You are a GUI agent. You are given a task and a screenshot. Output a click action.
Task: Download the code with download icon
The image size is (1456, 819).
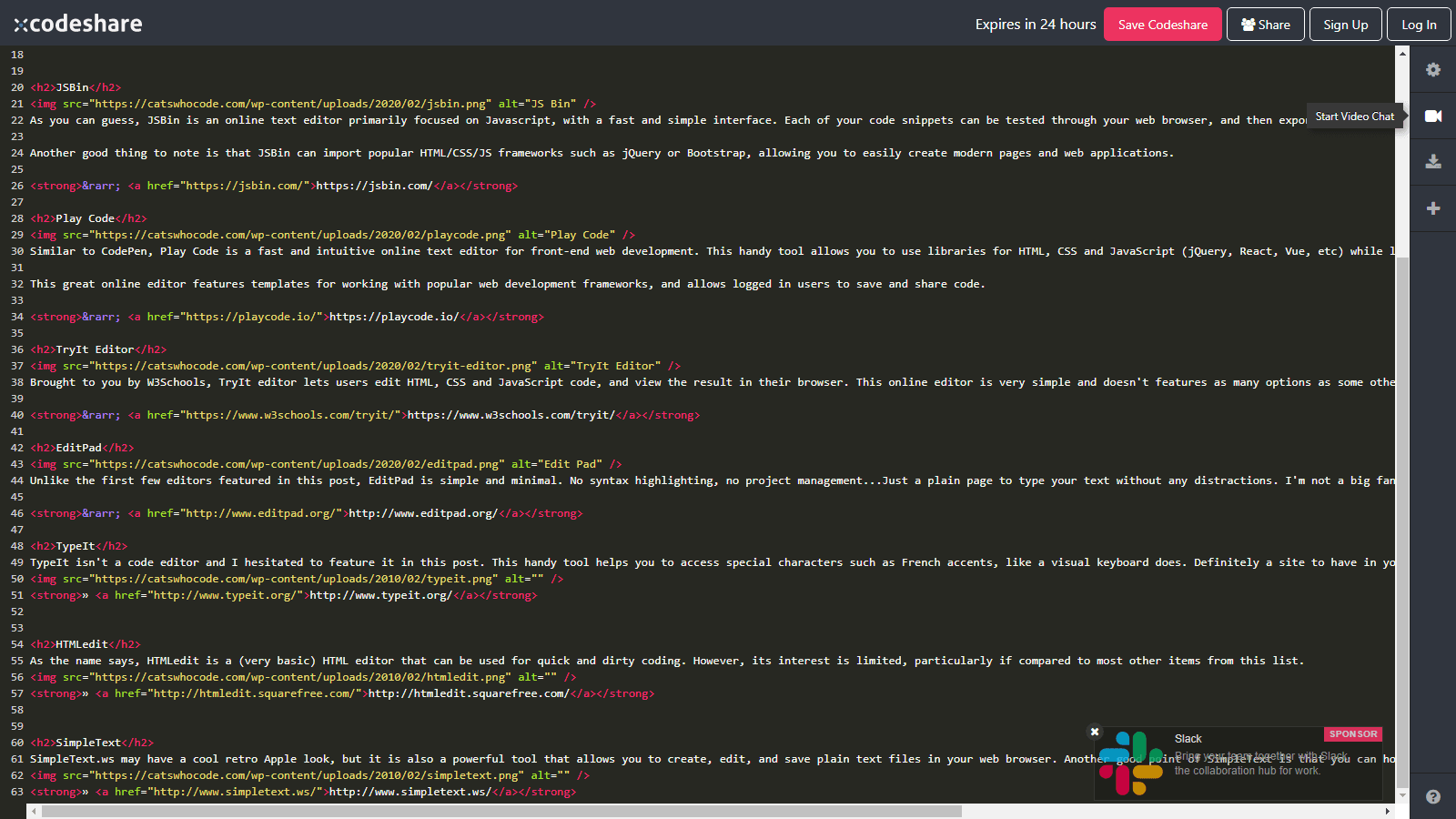(1433, 161)
